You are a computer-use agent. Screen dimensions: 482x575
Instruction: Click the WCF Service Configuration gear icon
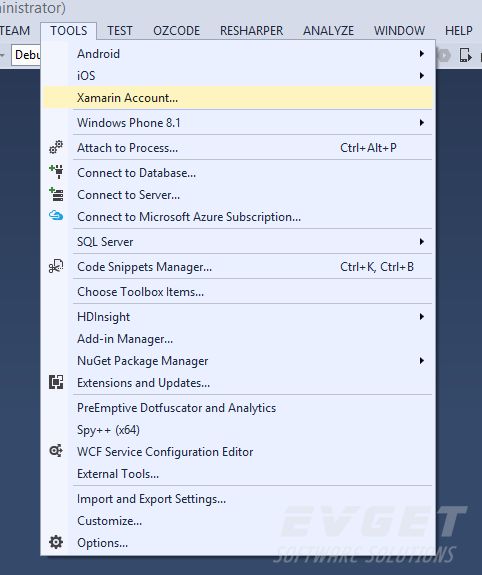coord(56,451)
